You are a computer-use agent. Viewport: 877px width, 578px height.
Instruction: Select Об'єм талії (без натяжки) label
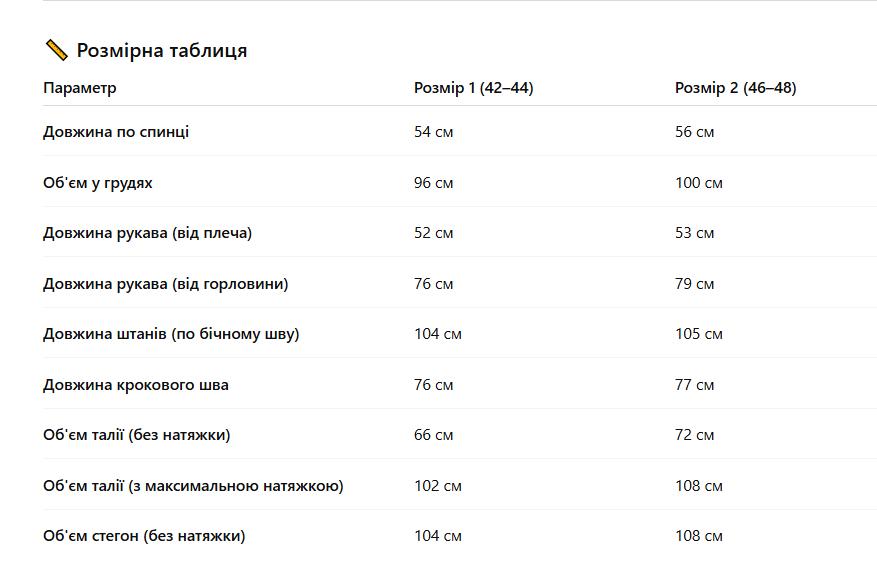tap(136, 435)
